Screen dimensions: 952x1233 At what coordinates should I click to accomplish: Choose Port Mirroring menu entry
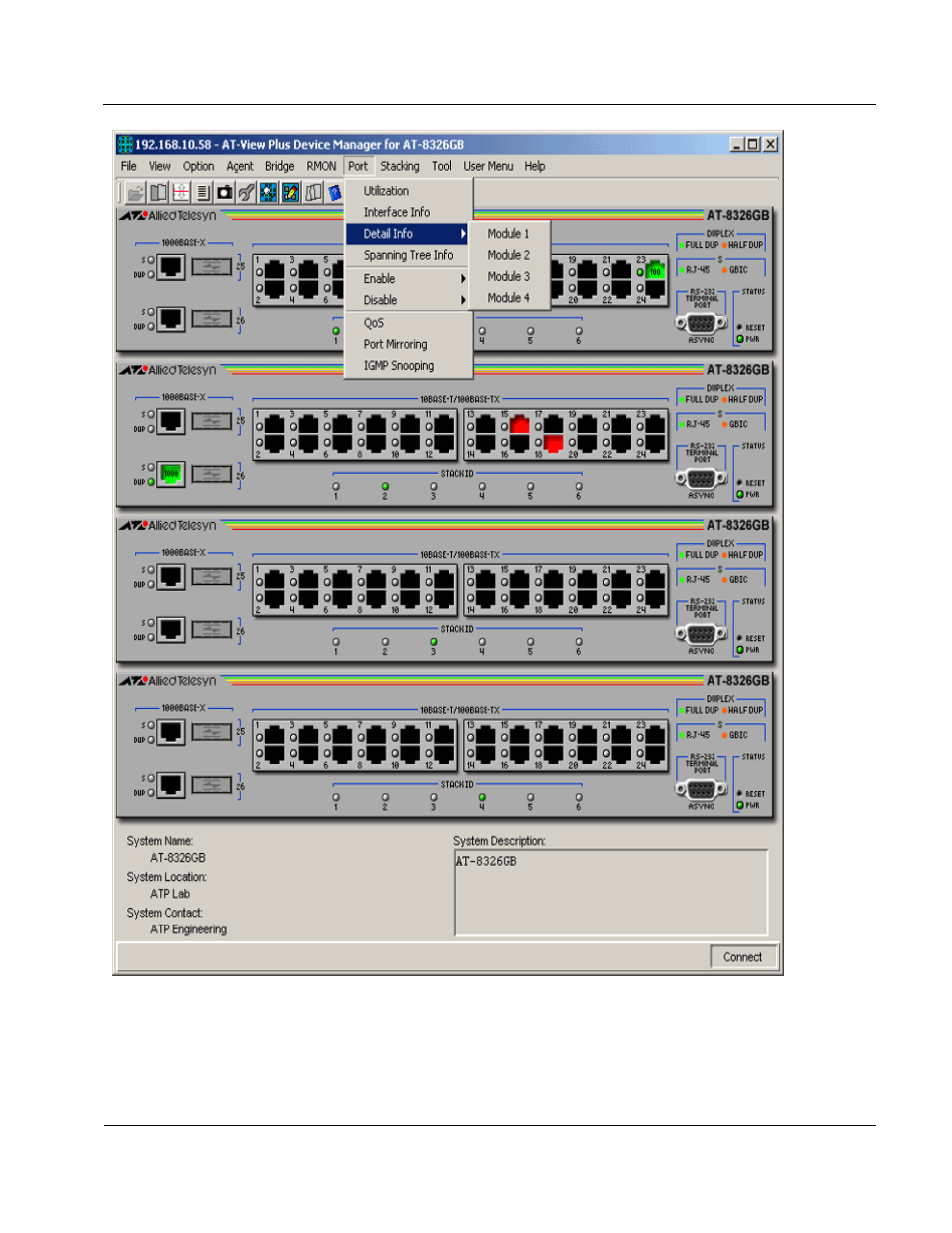408,344
